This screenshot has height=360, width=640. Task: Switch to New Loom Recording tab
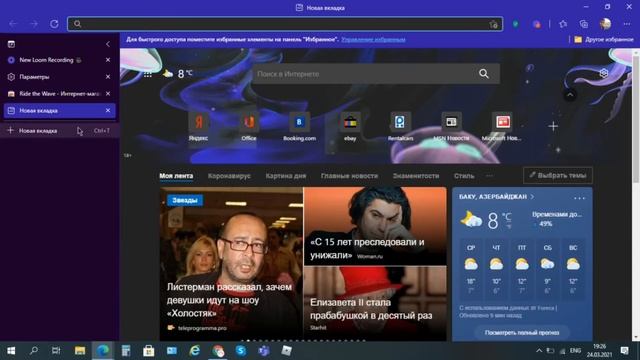click(60, 60)
